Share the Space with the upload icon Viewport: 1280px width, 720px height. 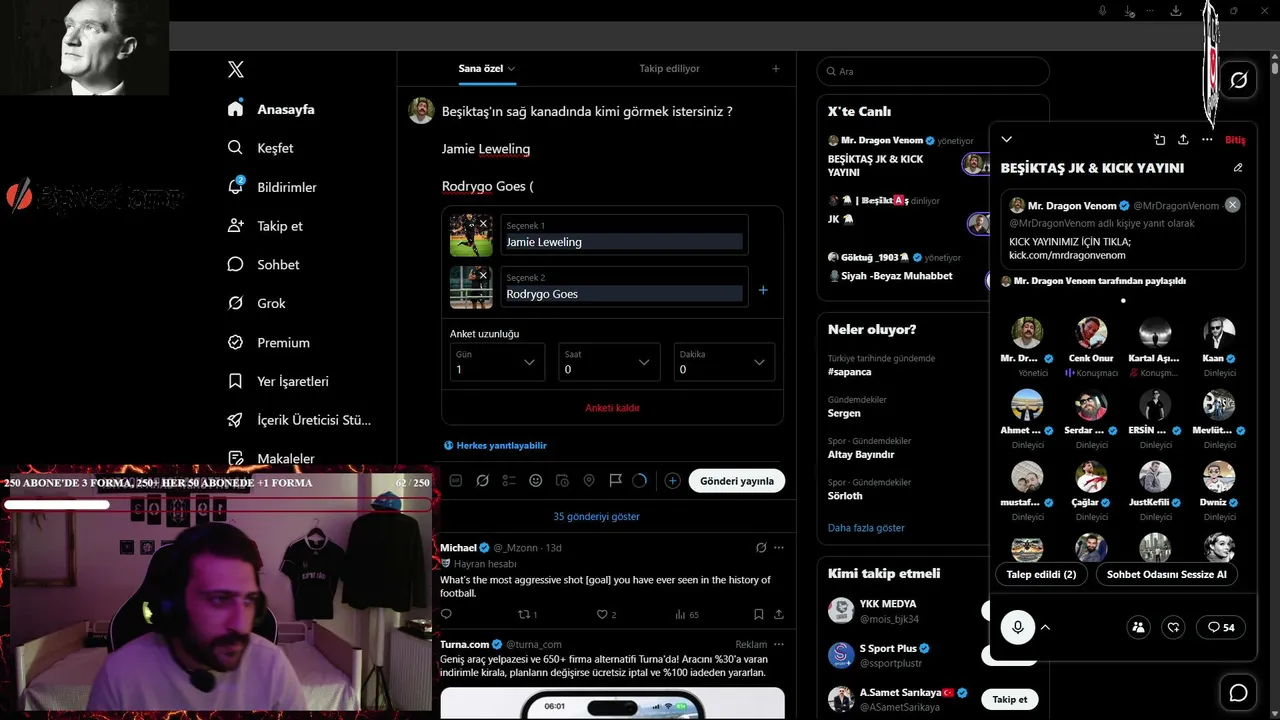1183,140
